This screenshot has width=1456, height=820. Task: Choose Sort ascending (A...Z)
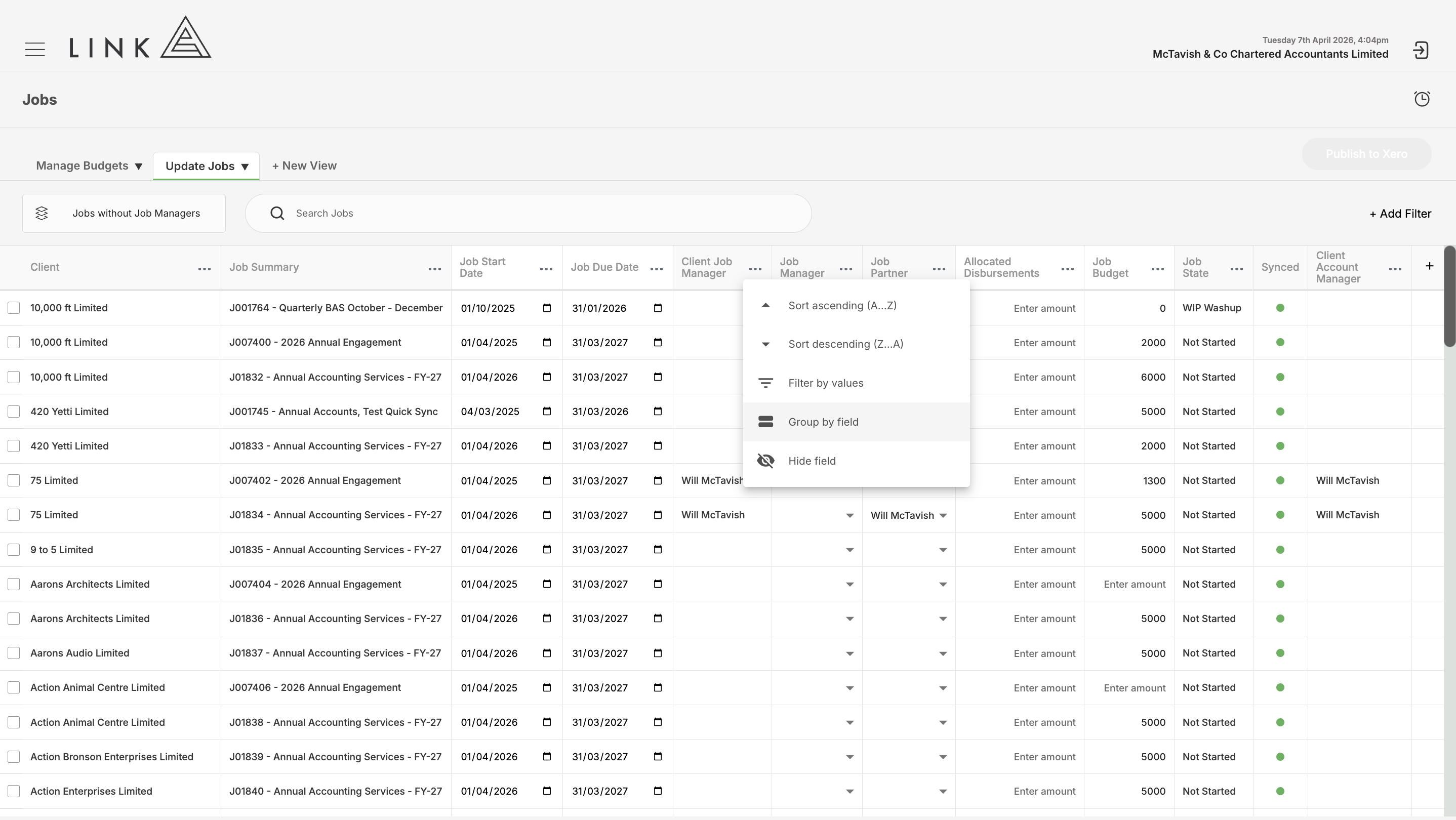click(x=856, y=305)
